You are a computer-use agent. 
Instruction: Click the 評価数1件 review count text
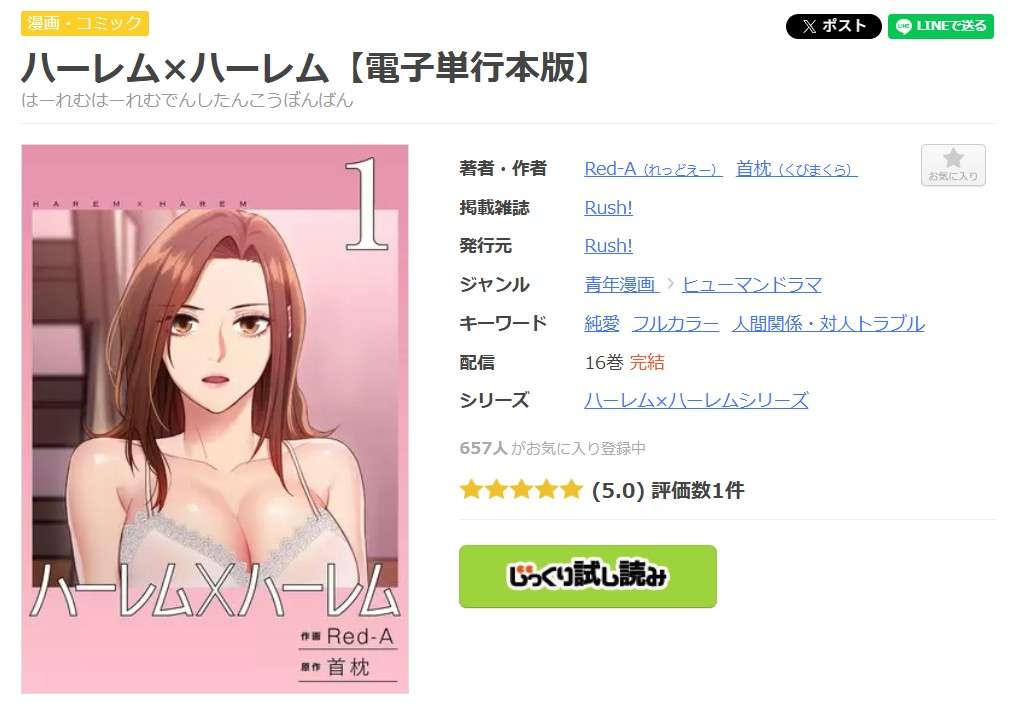pos(698,490)
